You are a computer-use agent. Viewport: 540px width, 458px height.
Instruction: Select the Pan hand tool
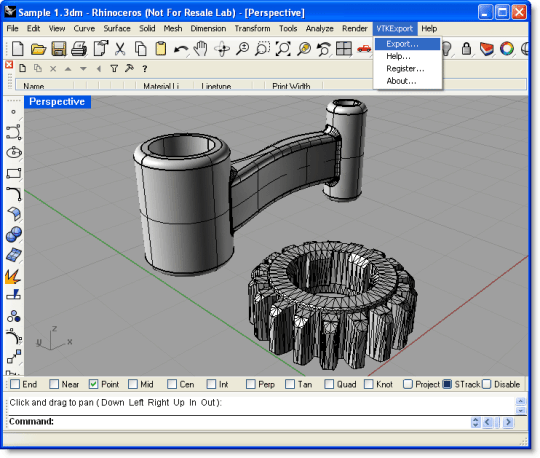(201, 49)
